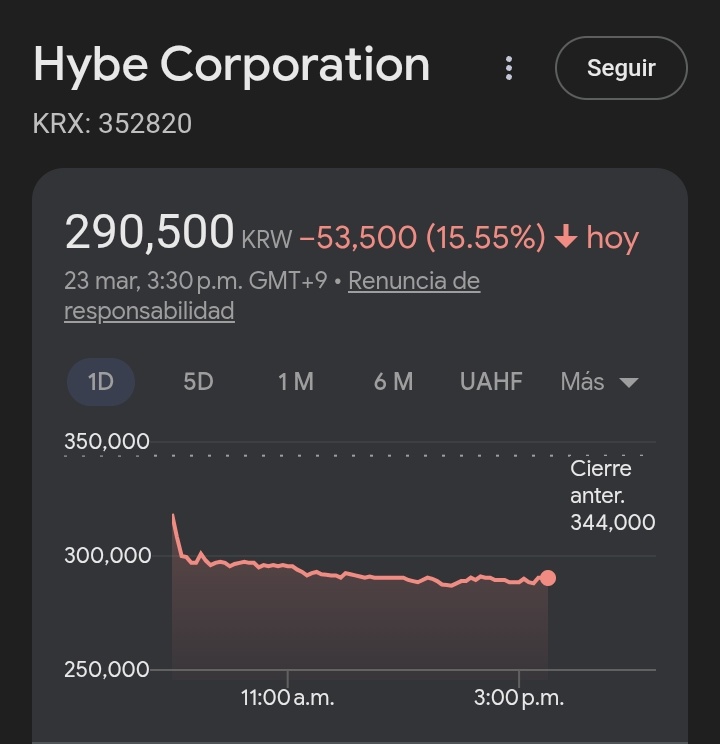The image size is (720, 744).
Task: Click the −53,500 (15.55%) change text
Action: (x=422, y=236)
